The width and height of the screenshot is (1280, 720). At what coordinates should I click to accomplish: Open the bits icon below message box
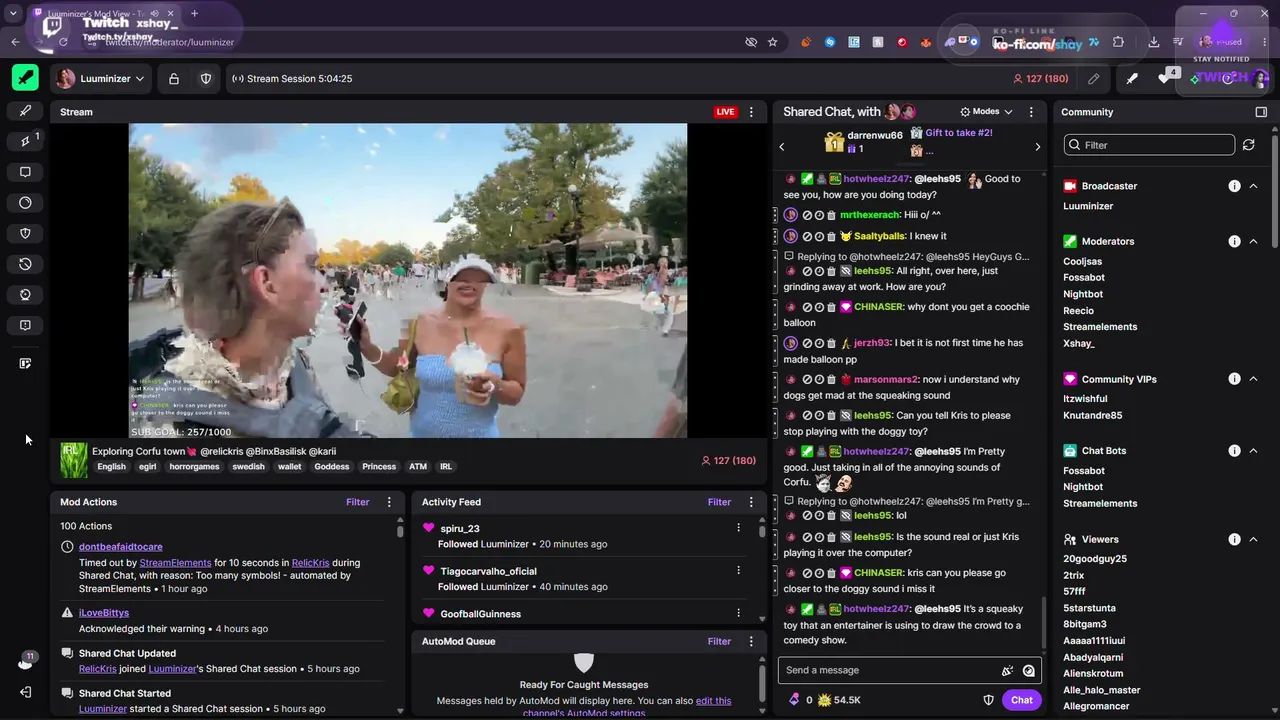tap(794, 700)
